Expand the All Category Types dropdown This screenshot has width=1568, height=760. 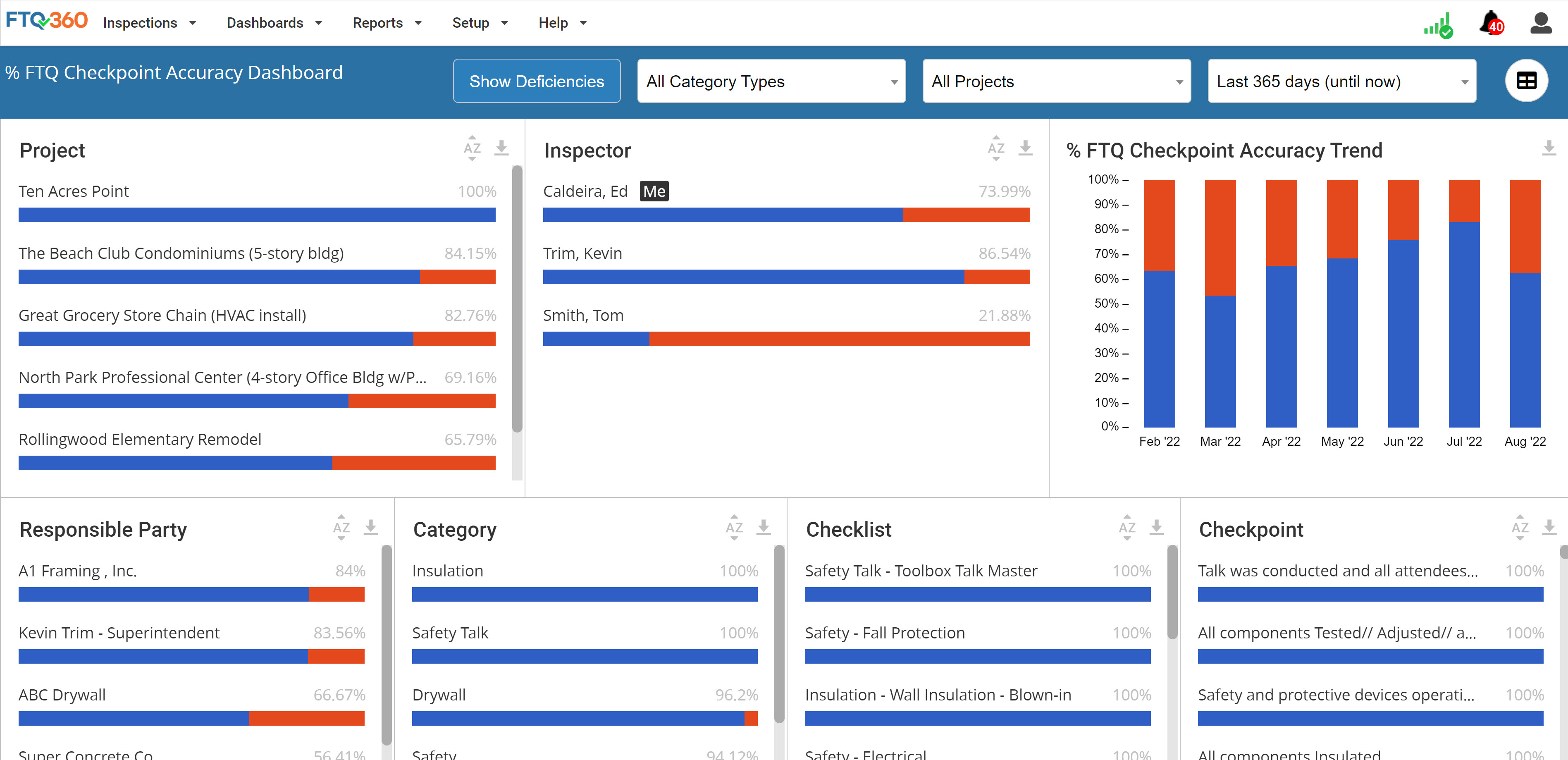(x=771, y=81)
